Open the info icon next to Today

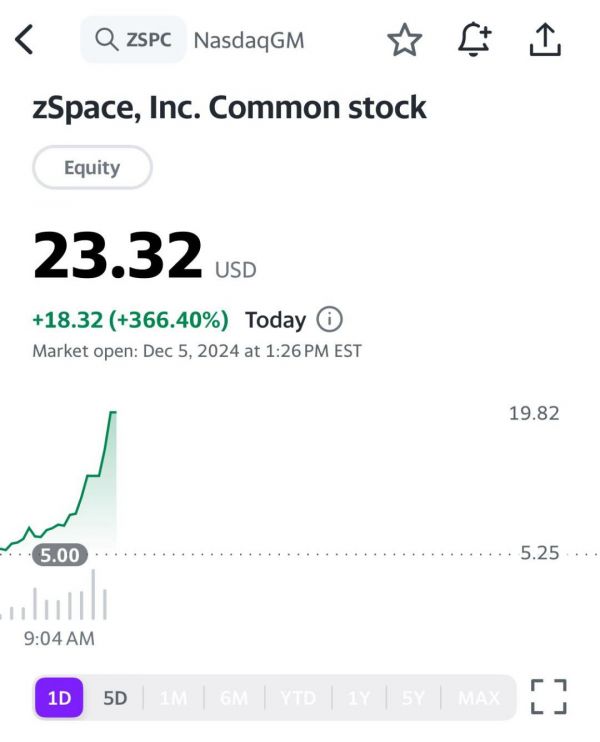coord(329,320)
